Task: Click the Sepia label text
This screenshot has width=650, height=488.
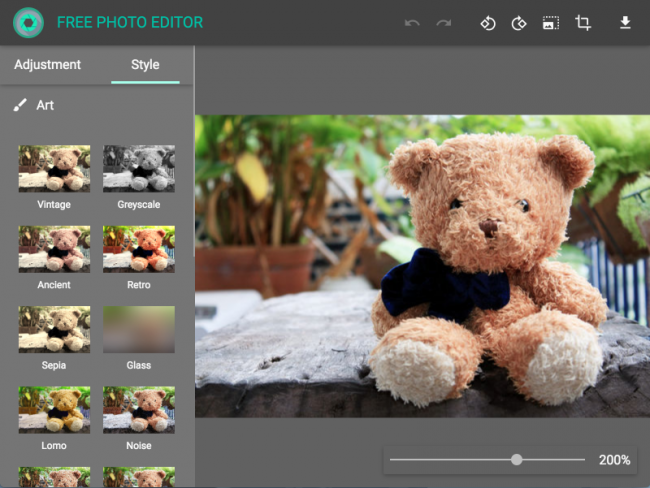Action: [54, 365]
